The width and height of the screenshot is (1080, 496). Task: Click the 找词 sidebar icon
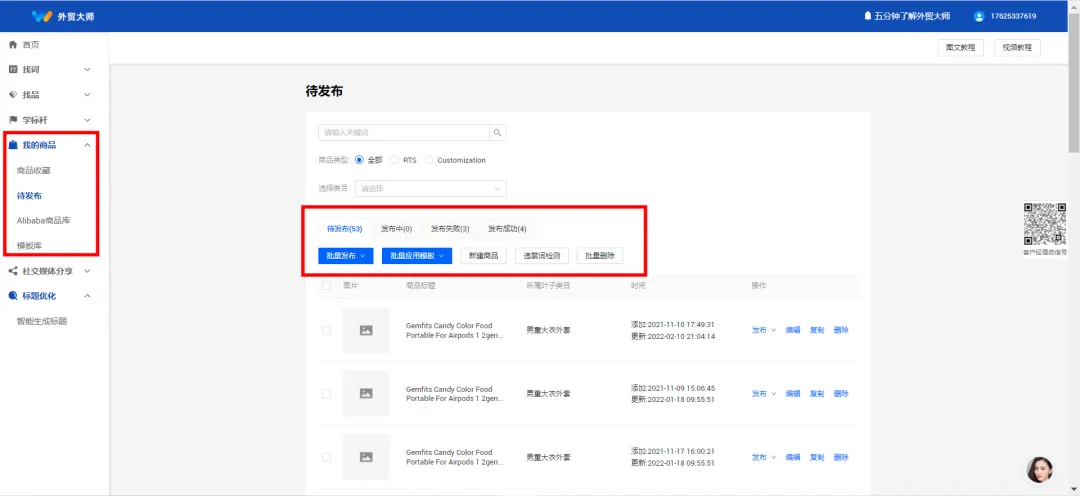tap(12, 70)
